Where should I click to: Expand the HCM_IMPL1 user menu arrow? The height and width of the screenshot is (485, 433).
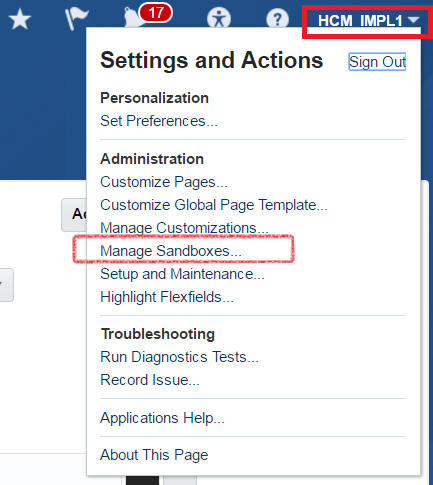coord(414,20)
